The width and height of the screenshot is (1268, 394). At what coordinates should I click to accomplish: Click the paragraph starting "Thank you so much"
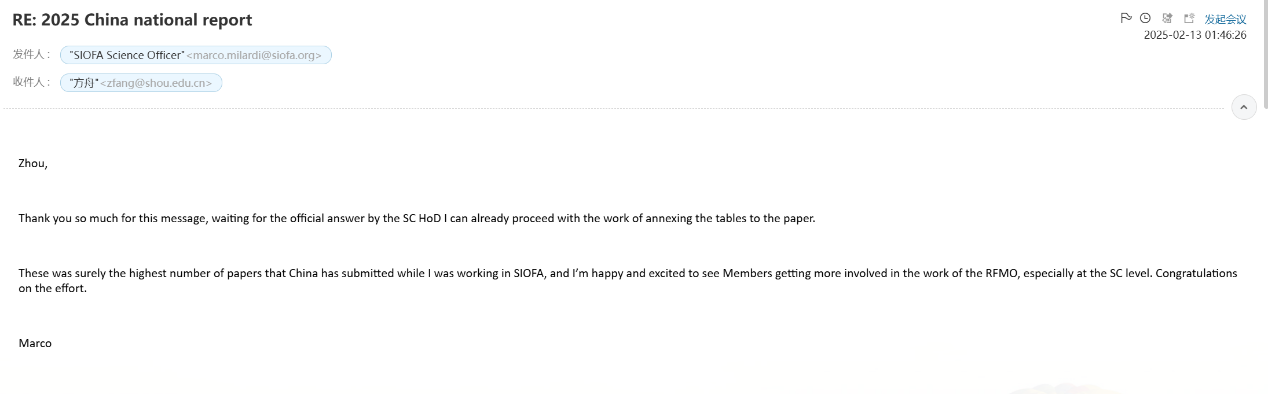(417, 218)
